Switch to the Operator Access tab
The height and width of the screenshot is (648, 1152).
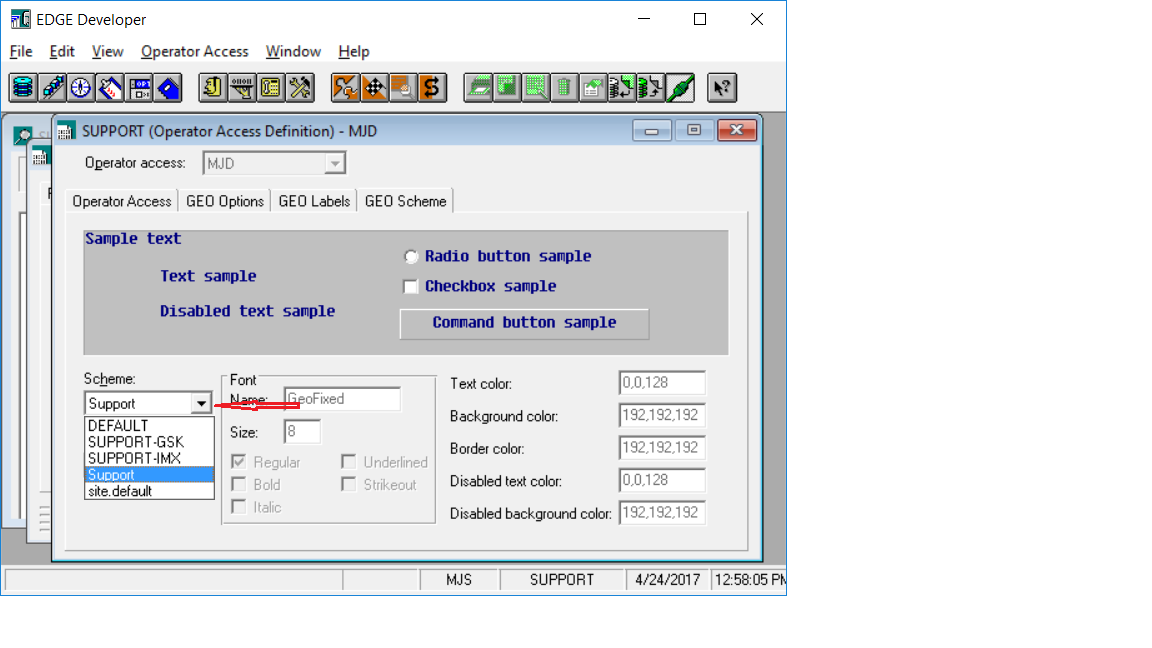point(122,201)
